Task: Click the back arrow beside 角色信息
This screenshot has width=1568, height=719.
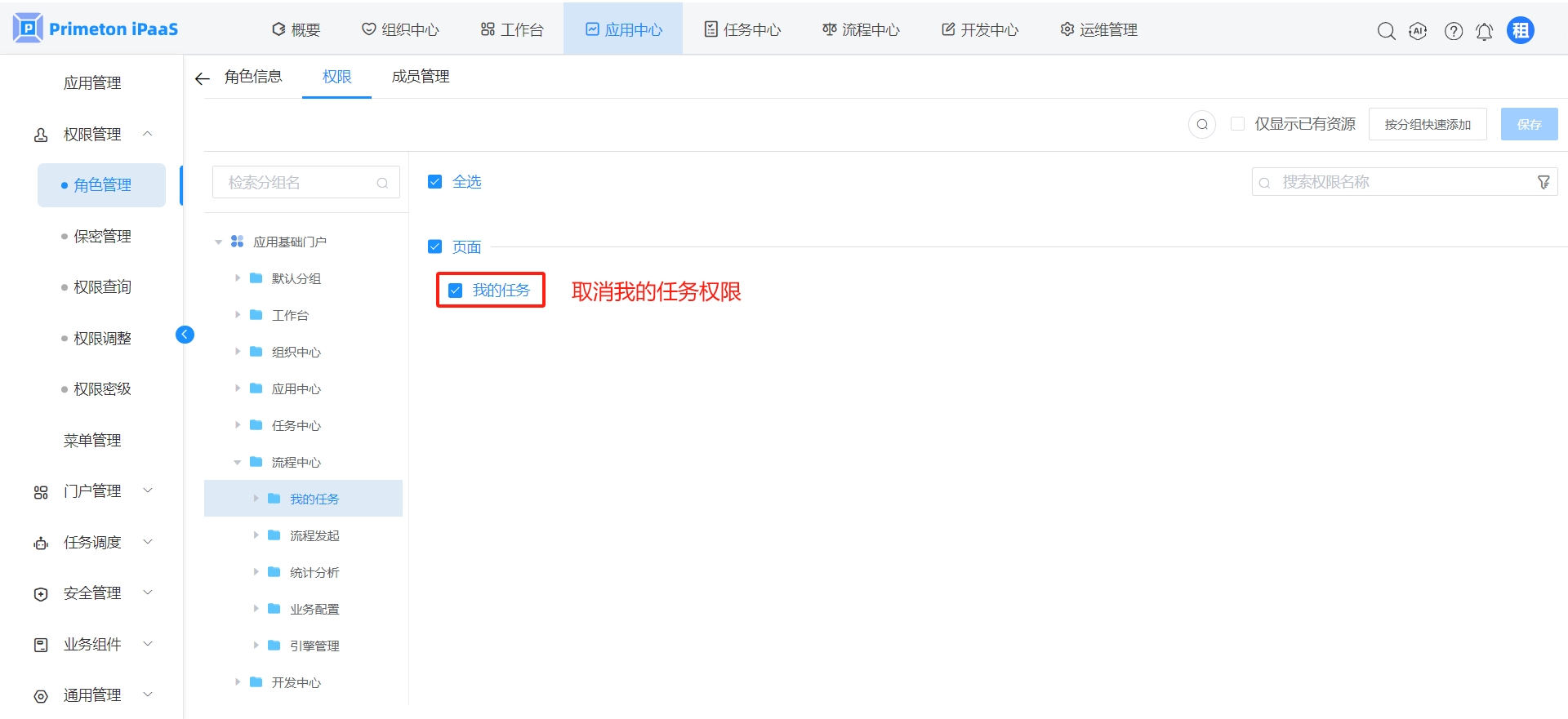Action: coord(203,78)
